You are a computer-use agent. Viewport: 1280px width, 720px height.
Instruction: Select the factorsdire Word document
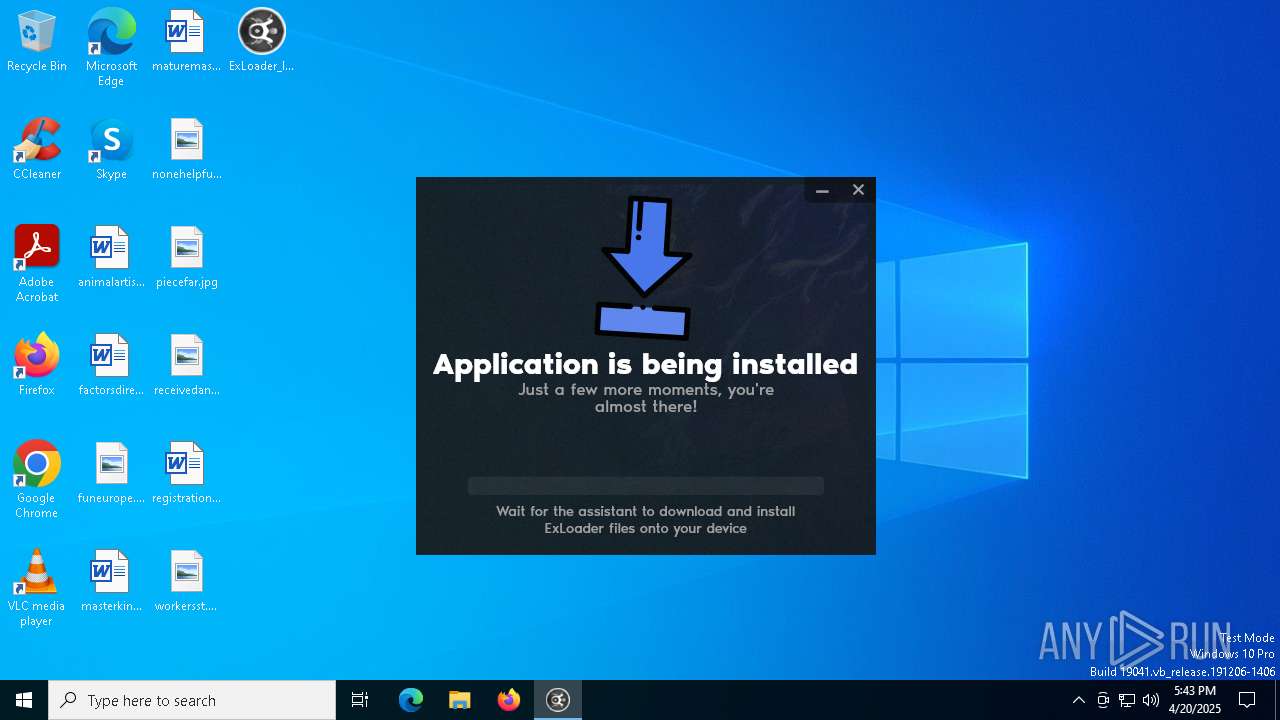pos(111,365)
